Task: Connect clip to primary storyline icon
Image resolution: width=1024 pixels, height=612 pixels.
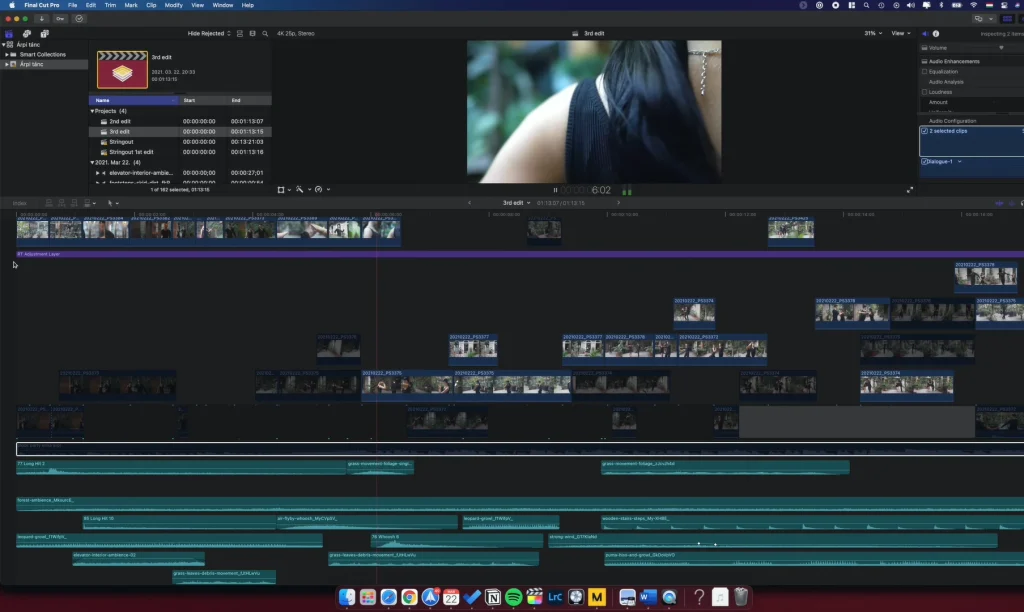Action: tap(49, 203)
